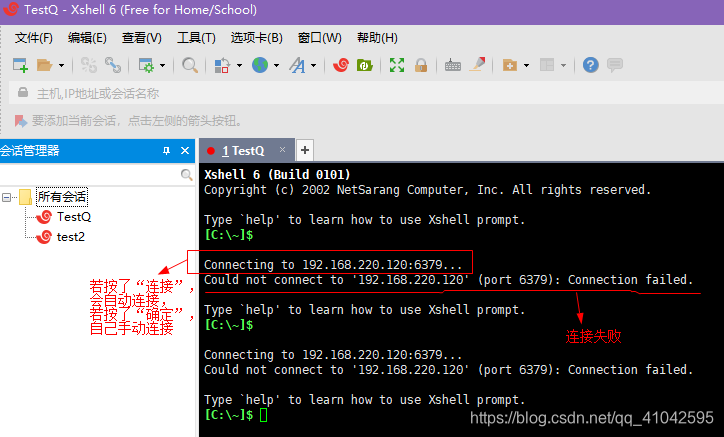Open the globe icon dropdown arrow
Screen dimensions: 724x437
[276, 66]
